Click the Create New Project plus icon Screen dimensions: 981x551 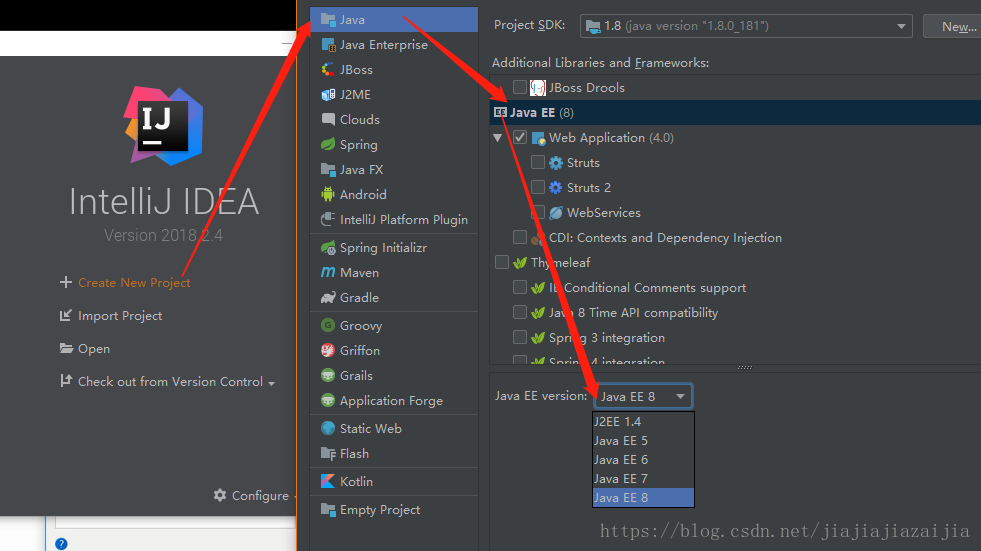click(x=65, y=282)
